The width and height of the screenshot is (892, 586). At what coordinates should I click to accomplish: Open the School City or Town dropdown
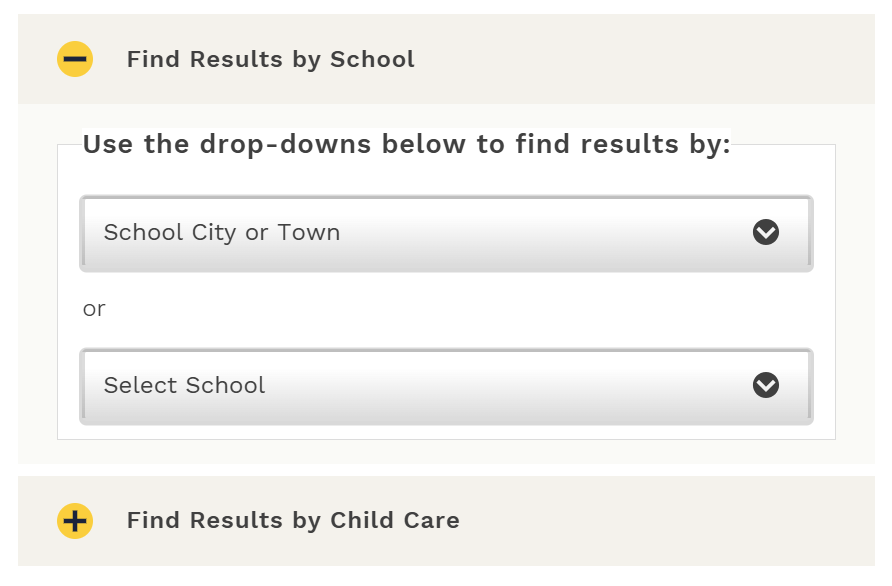pos(446,233)
